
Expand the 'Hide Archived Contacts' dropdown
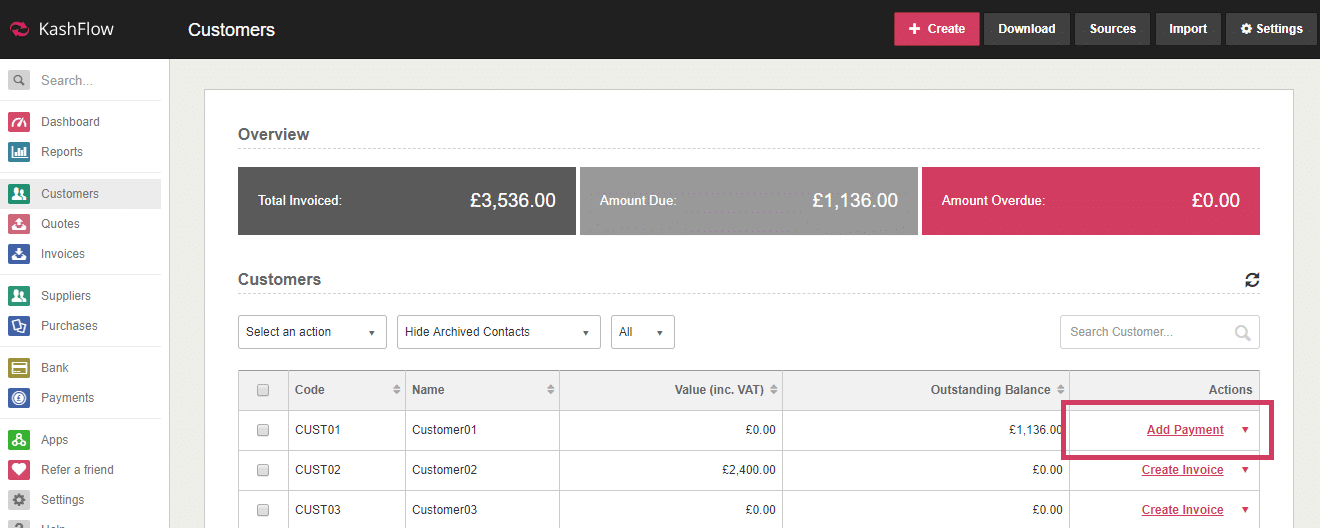click(x=498, y=332)
